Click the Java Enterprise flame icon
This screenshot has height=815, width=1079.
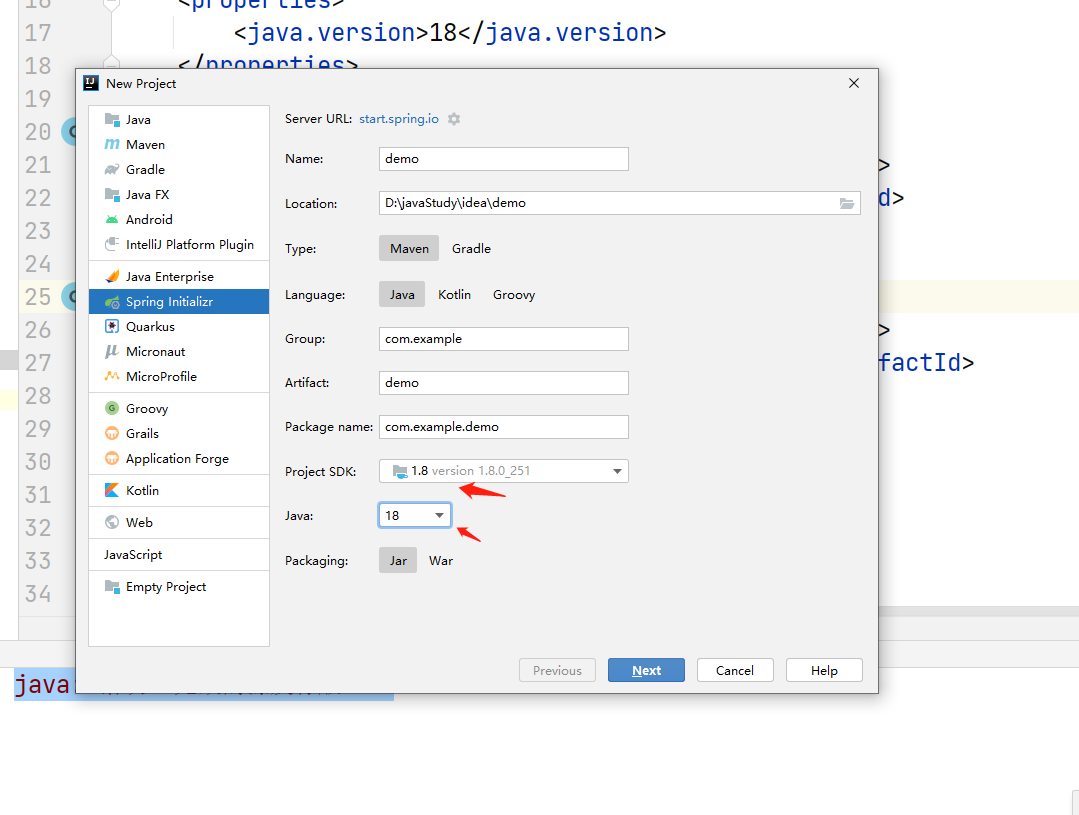(x=111, y=276)
